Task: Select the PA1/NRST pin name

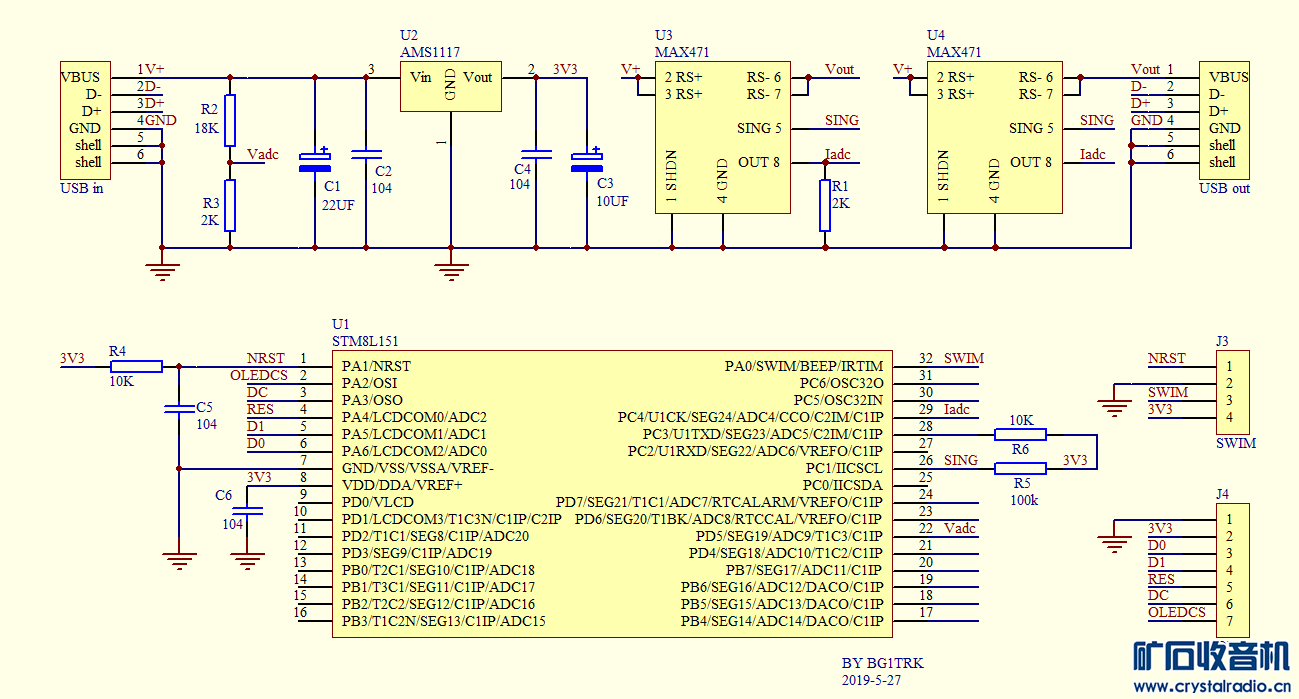Action: pos(376,366)
